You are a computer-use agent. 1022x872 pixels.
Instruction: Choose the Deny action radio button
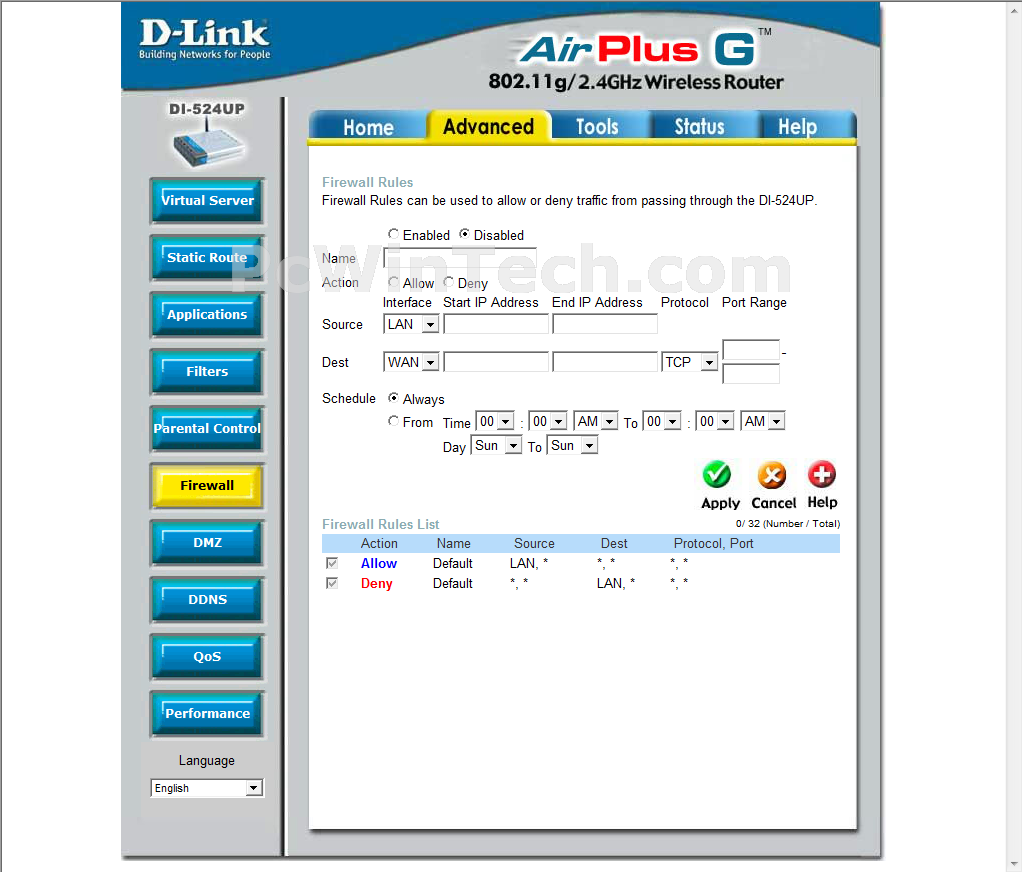point(448,282)
